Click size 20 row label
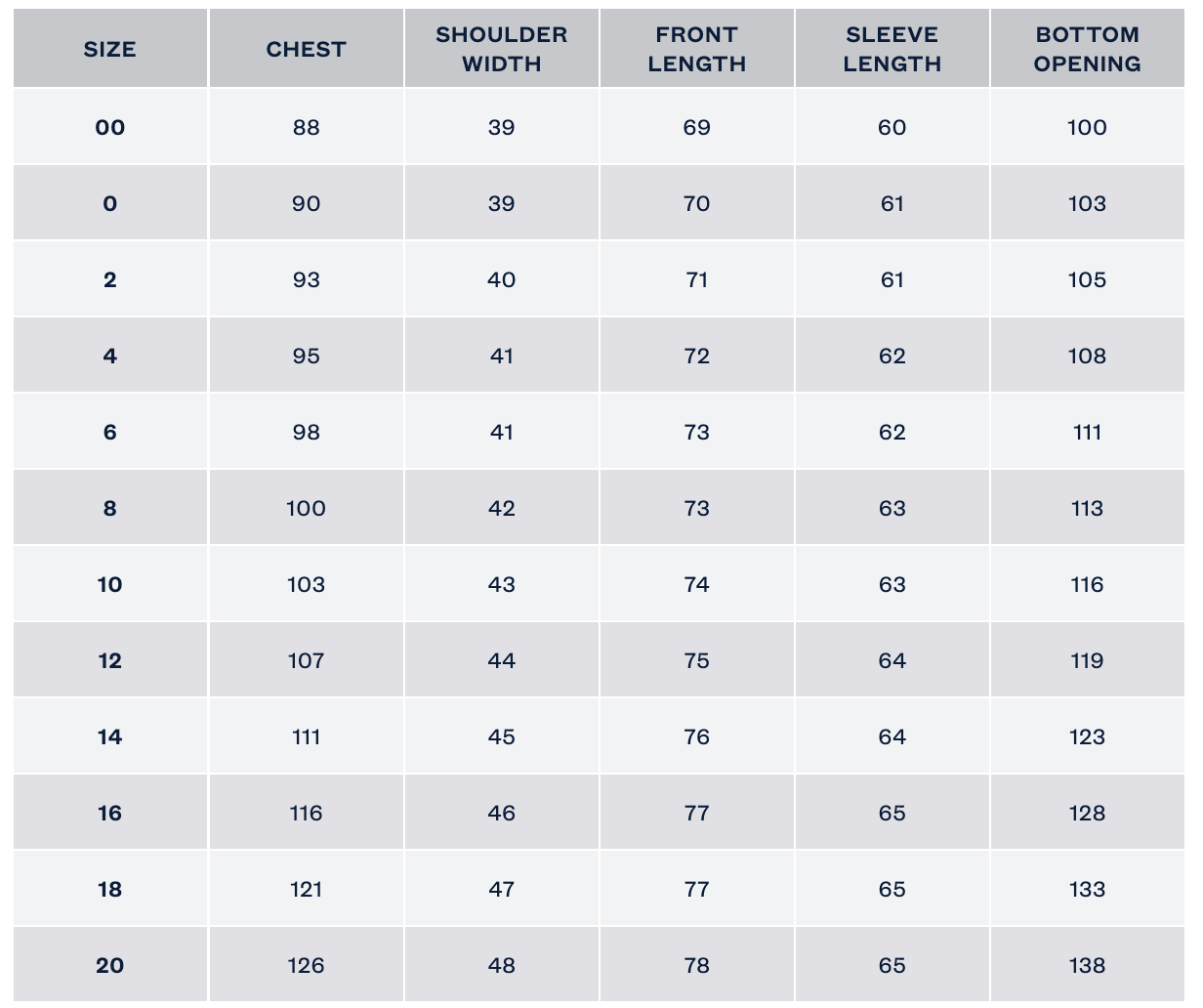 (110, 965)
